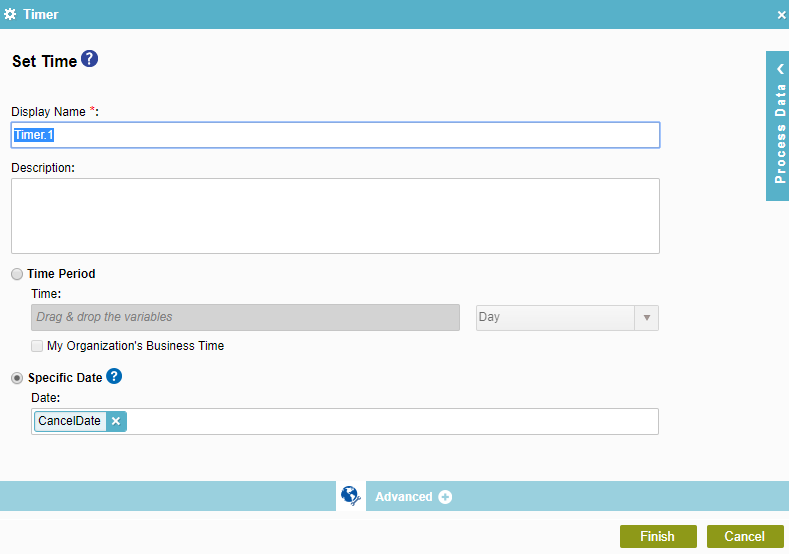
Task: Click inside the Description text area
Action: tap(335, 215)
